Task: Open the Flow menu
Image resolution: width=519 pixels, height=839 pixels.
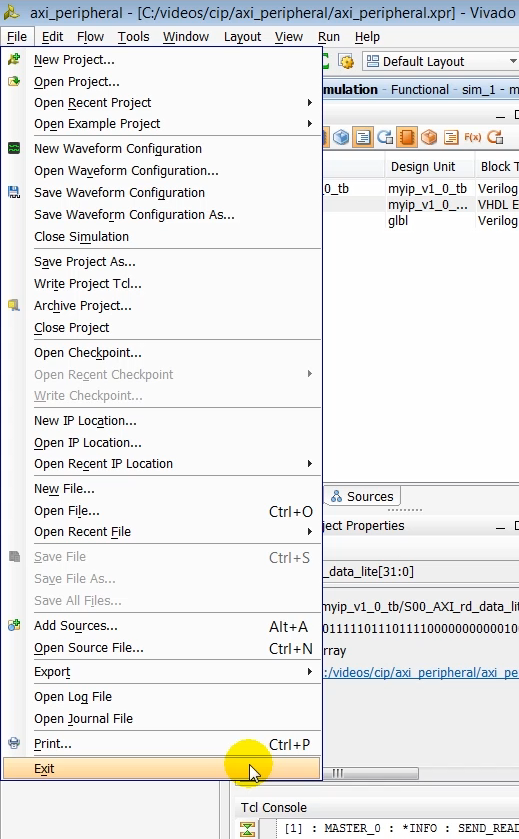Action: (90, 36)
